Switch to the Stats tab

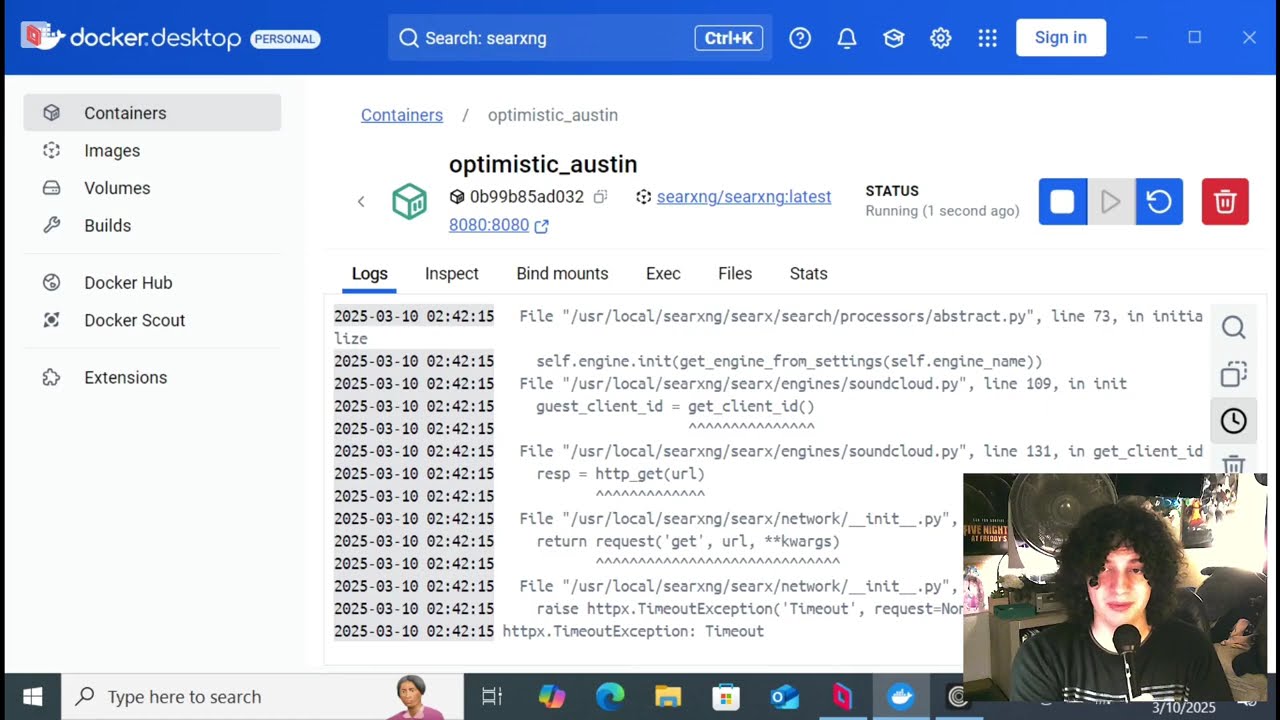tap(809, 273)
